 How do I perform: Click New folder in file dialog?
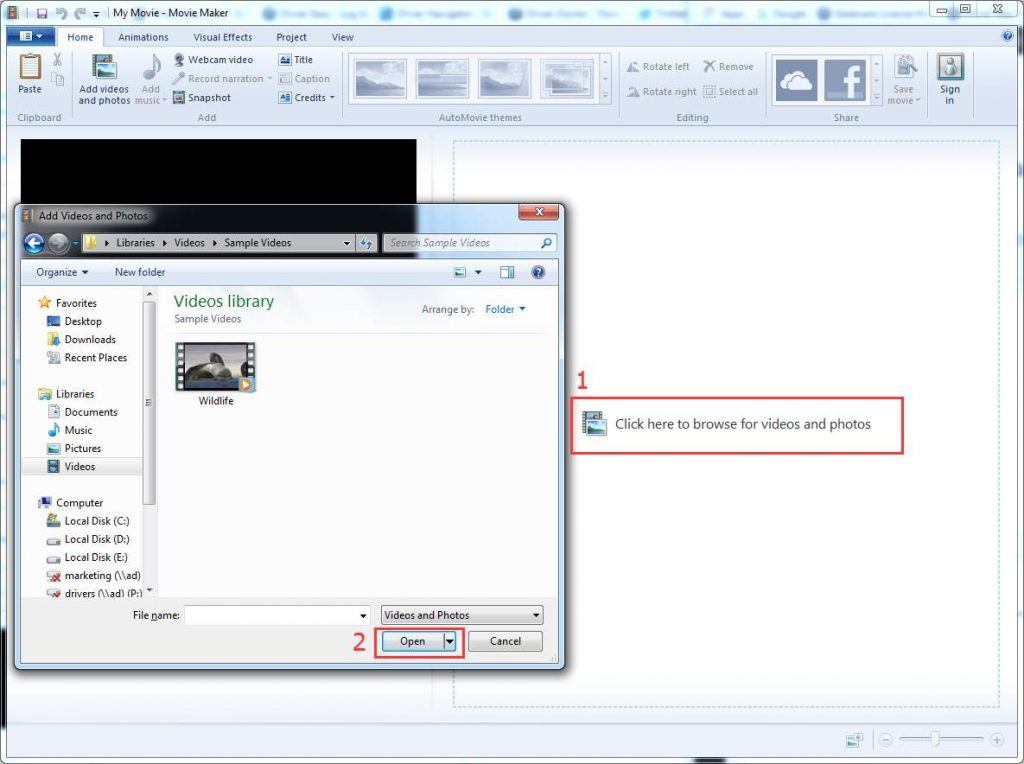[x=140, y=272]
